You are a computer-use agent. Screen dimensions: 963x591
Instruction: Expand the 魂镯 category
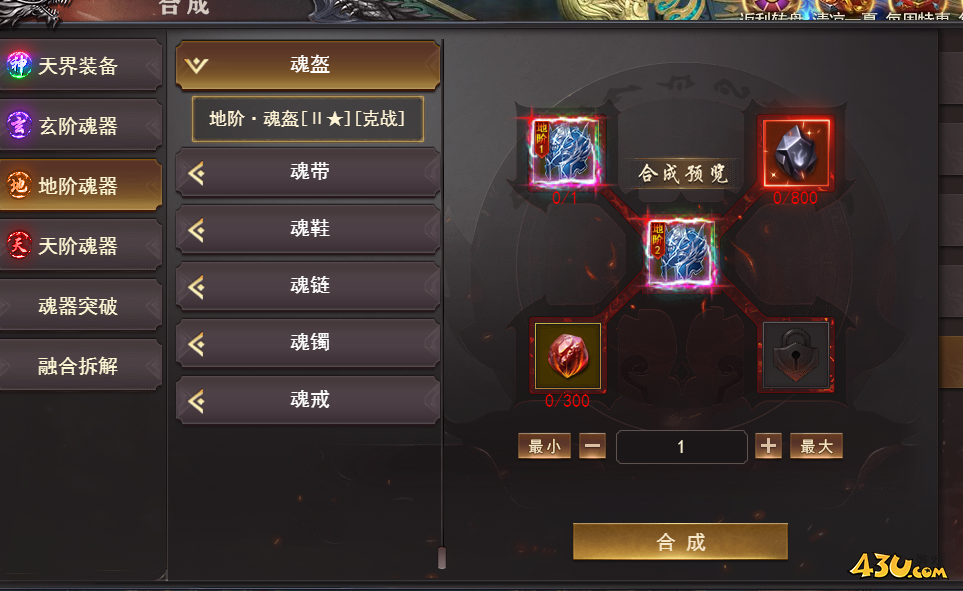[x=308, y=343]
